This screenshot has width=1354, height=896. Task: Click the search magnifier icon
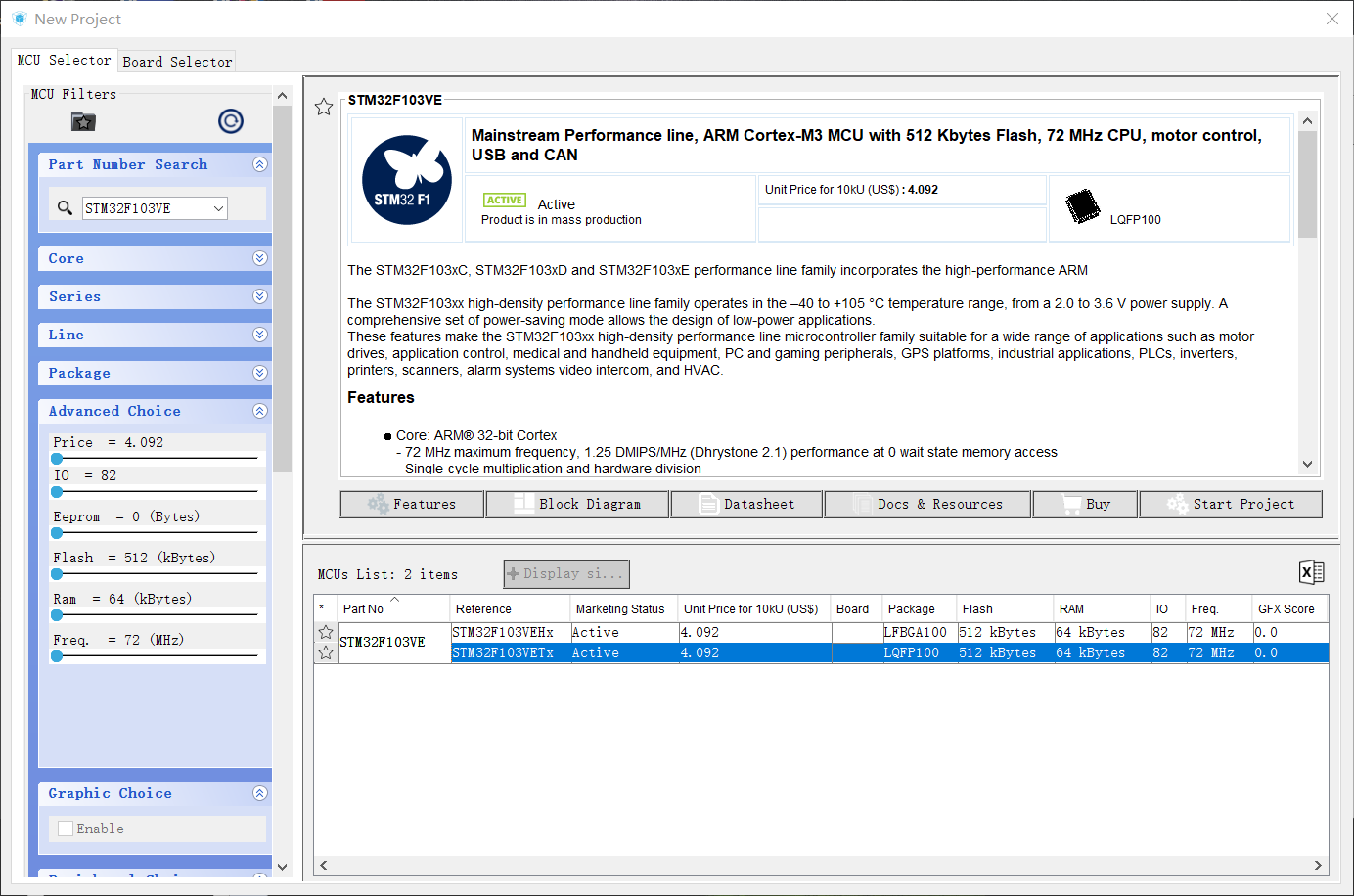pyautogui.click(x=65, y=207)
